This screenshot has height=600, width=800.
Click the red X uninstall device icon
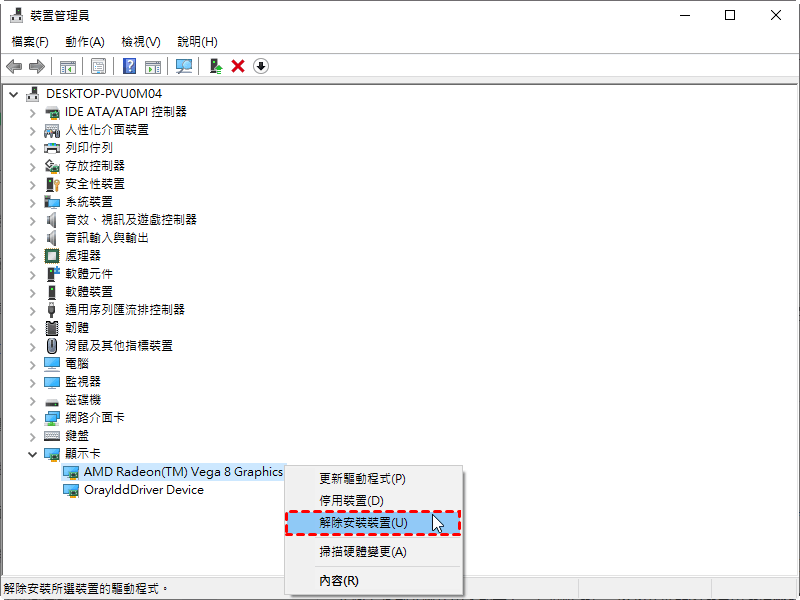[238, 66]
